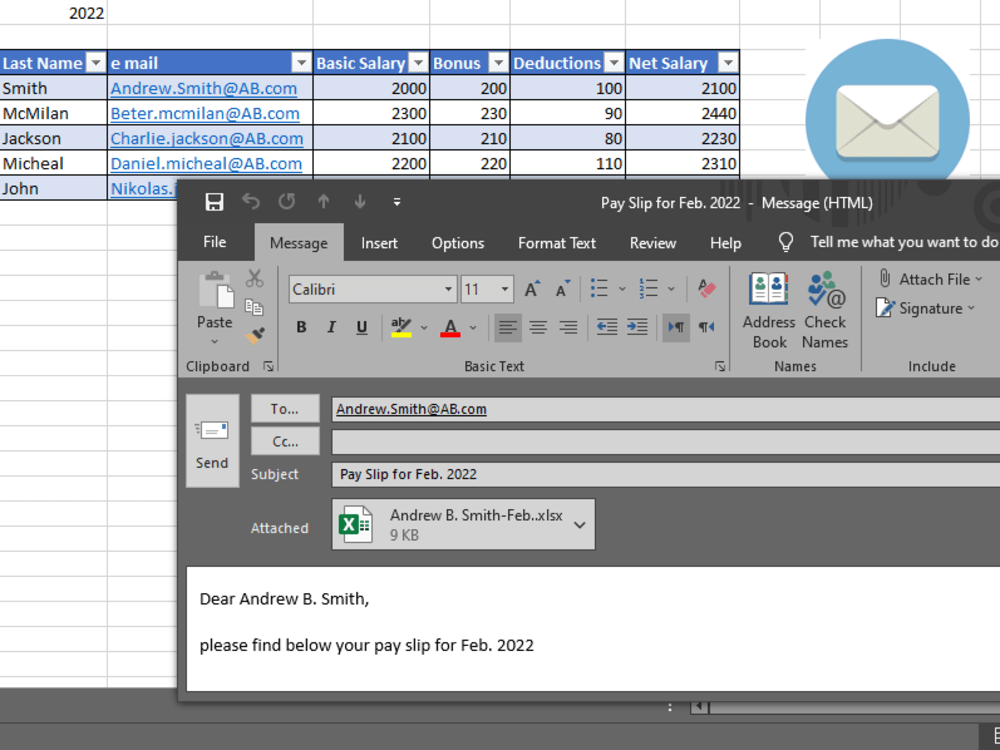Select the Format Painter brush

pos(254,335)
